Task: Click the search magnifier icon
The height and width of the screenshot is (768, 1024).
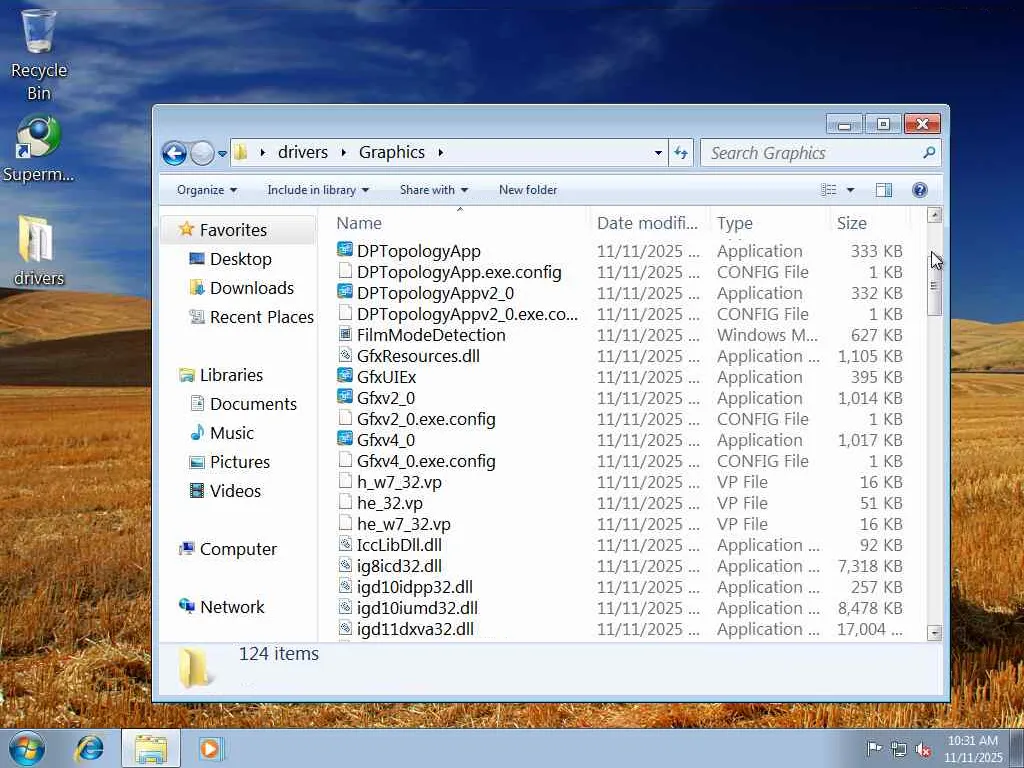Action: 929,152
